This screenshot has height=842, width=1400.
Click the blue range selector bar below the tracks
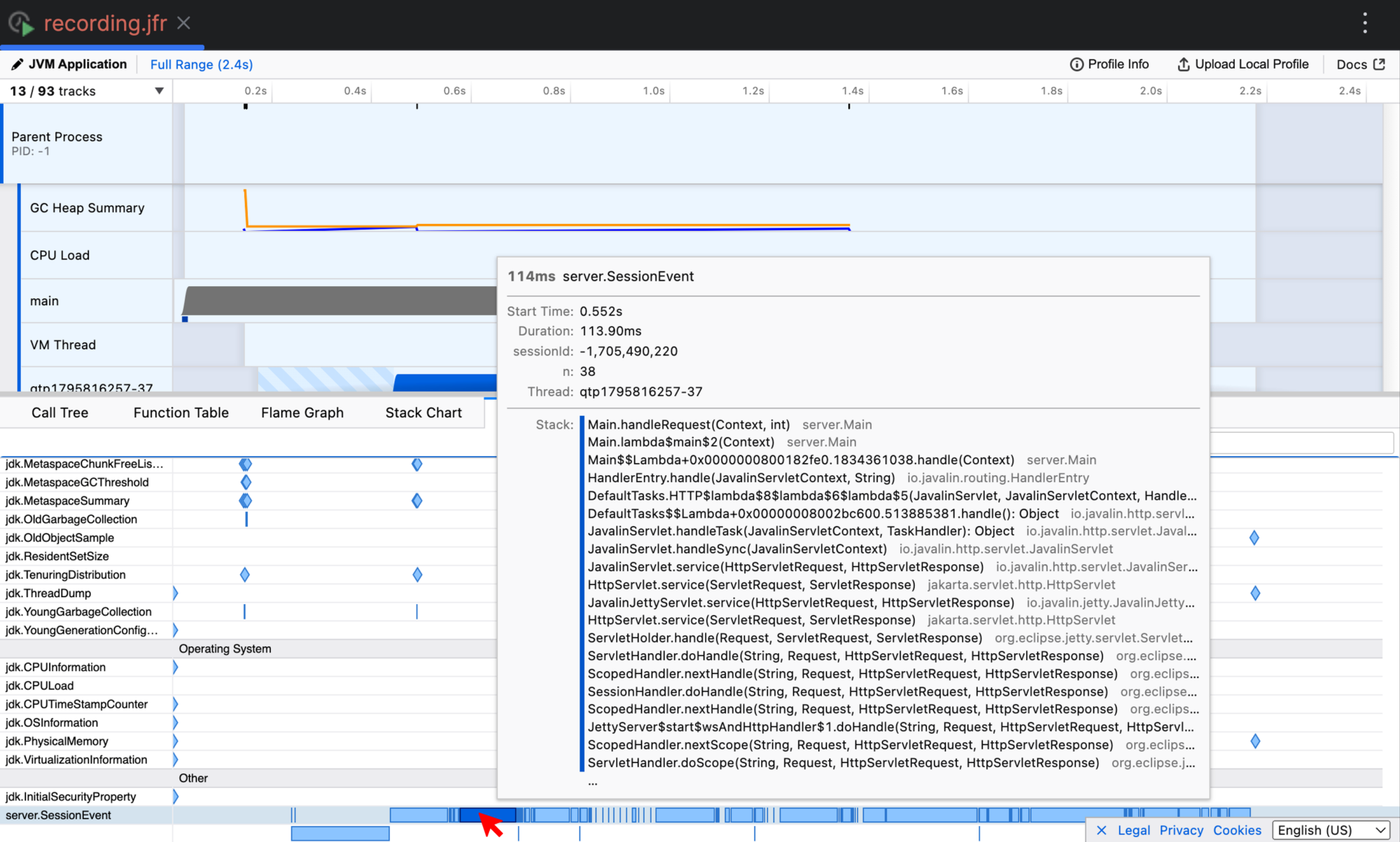point(340,833)
